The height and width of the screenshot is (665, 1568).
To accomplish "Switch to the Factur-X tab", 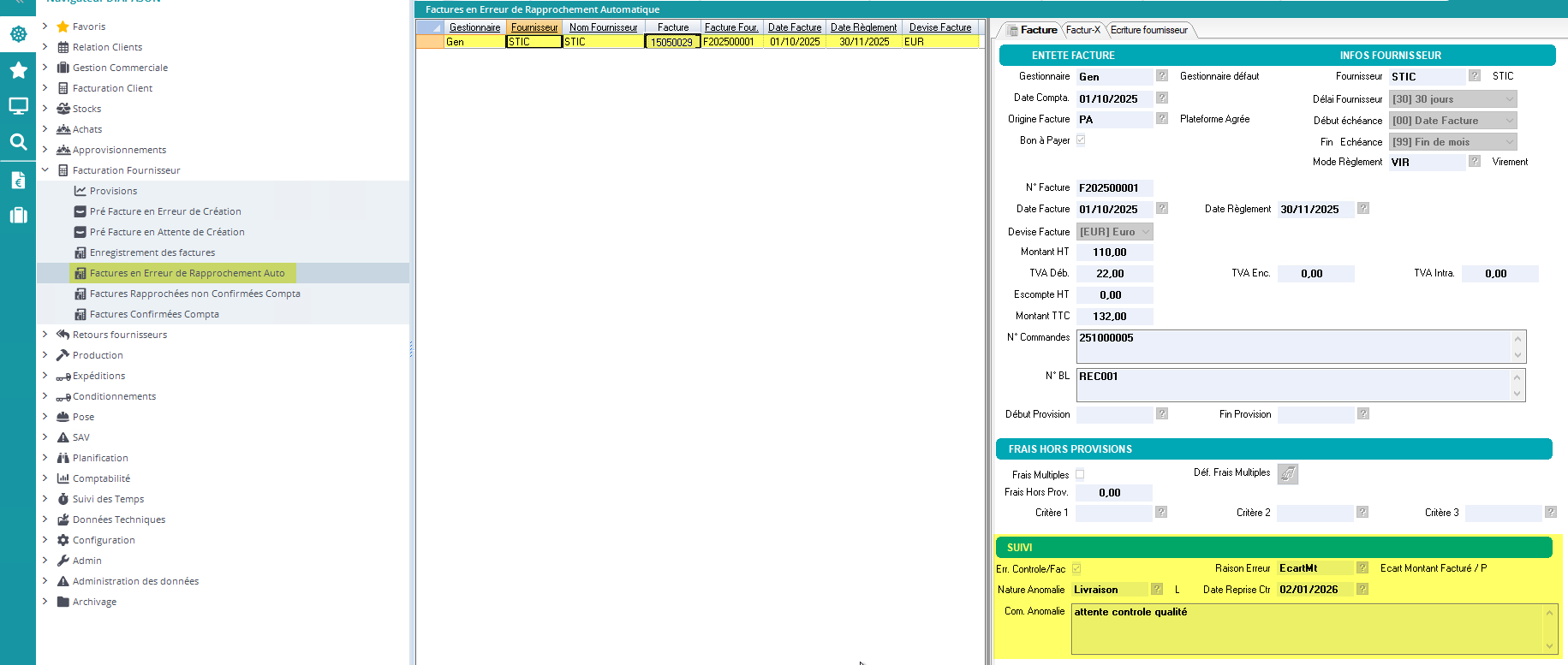I will (x=1082, y=30).
